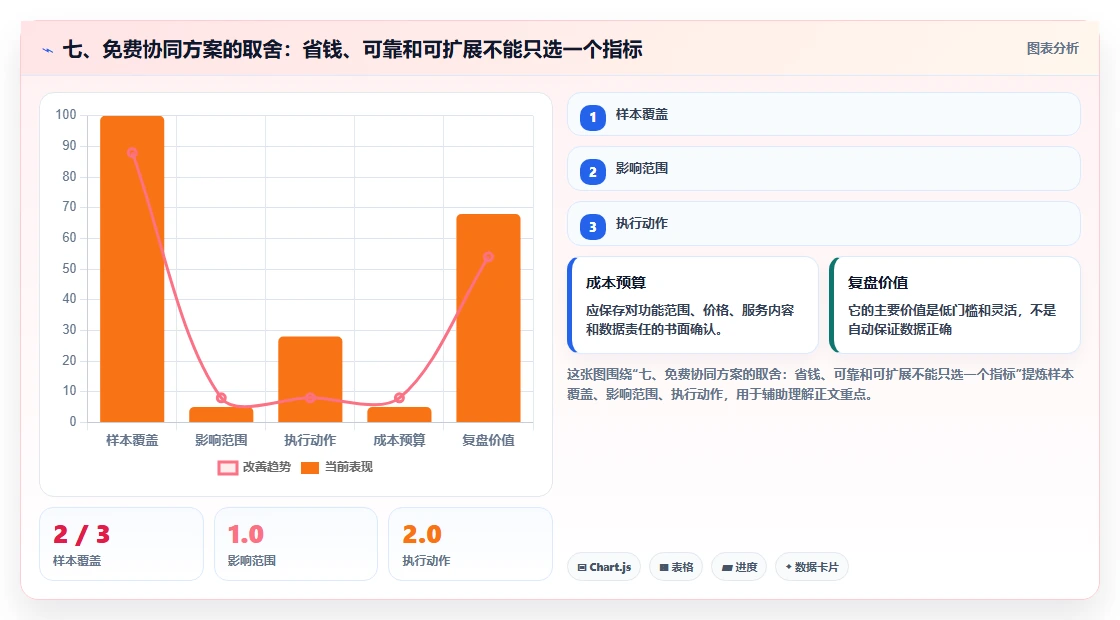Click the Chart.js tag

pos(604,567)
